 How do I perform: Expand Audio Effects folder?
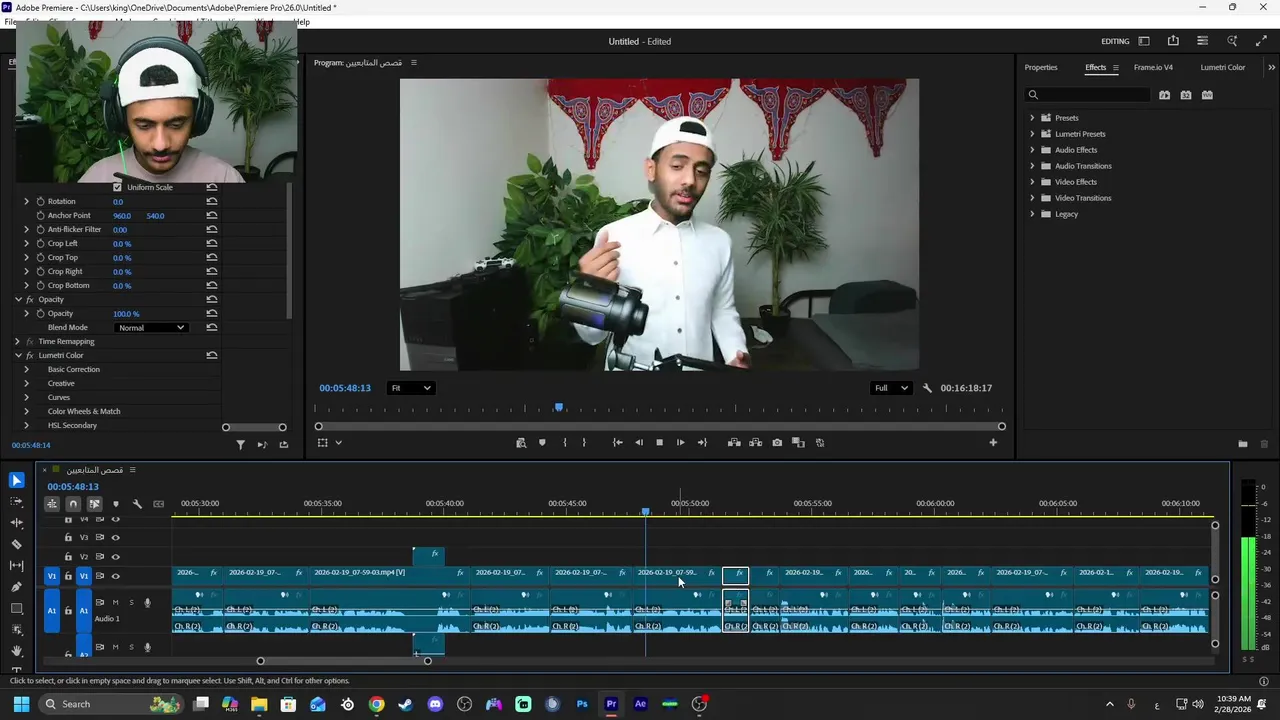click(x=1032, y=150)
